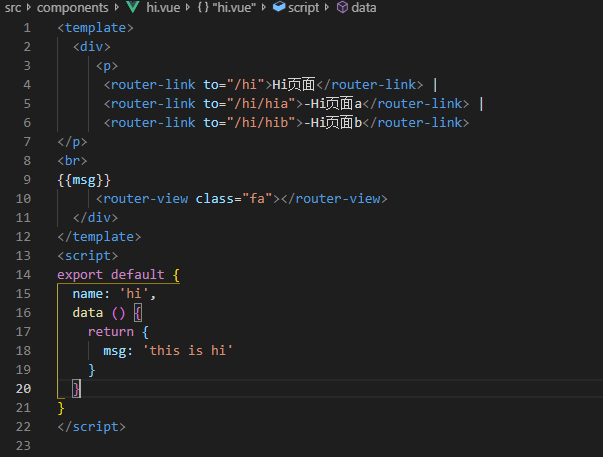
Task: Select the script breadcrumb item
Action: point(303,8)
